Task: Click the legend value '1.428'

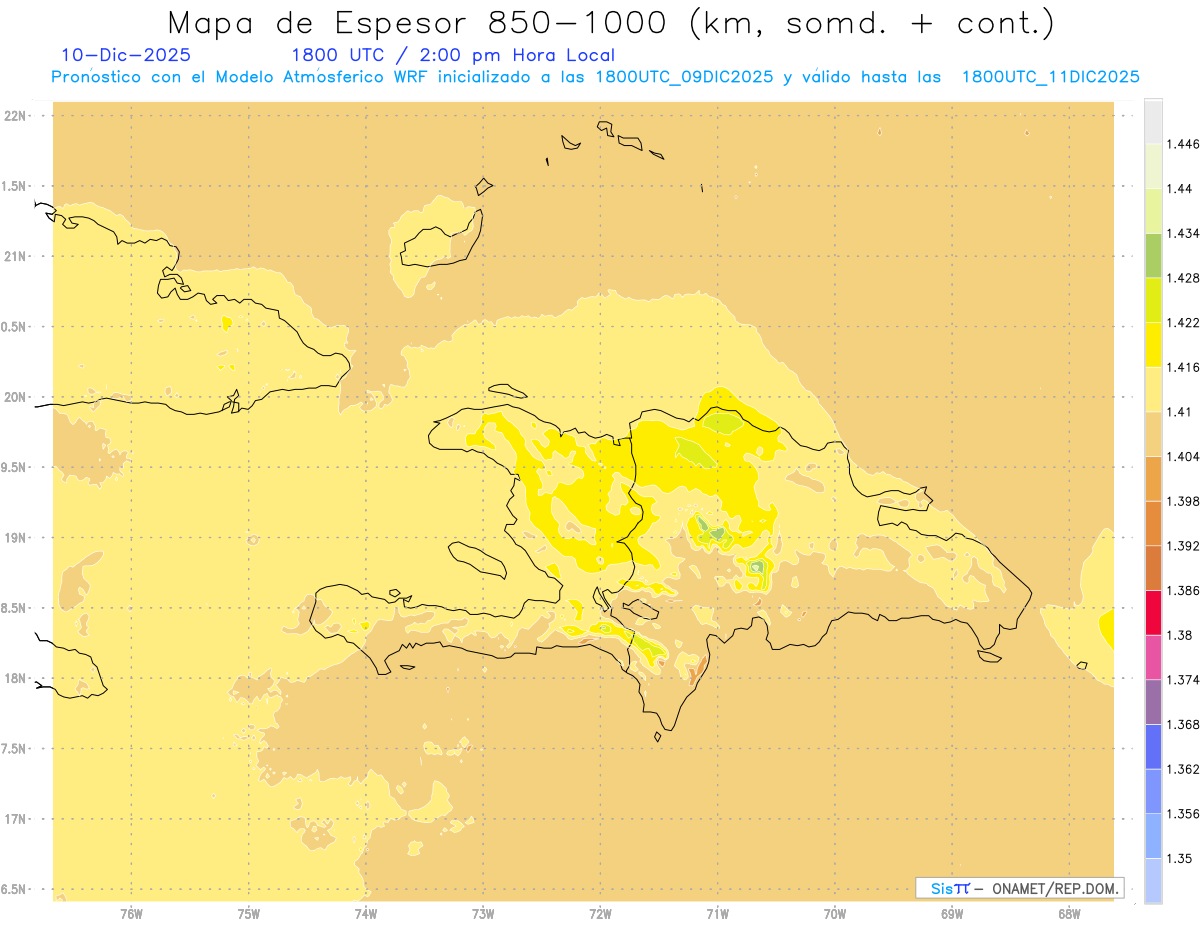Action: click(1184, 278)
